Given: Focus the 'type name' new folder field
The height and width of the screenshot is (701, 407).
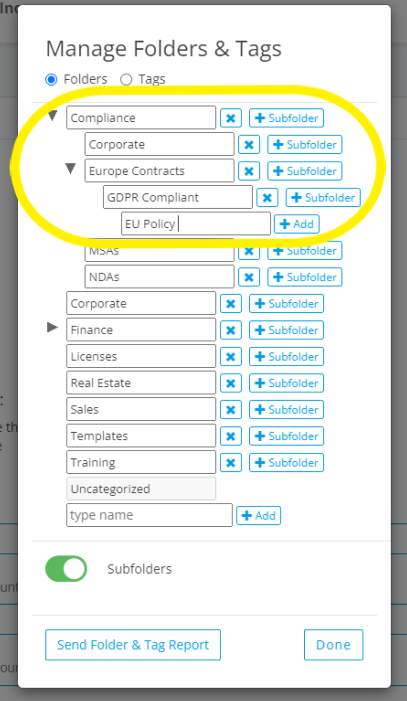Looking at the screenshot, I should coord(149,515).
